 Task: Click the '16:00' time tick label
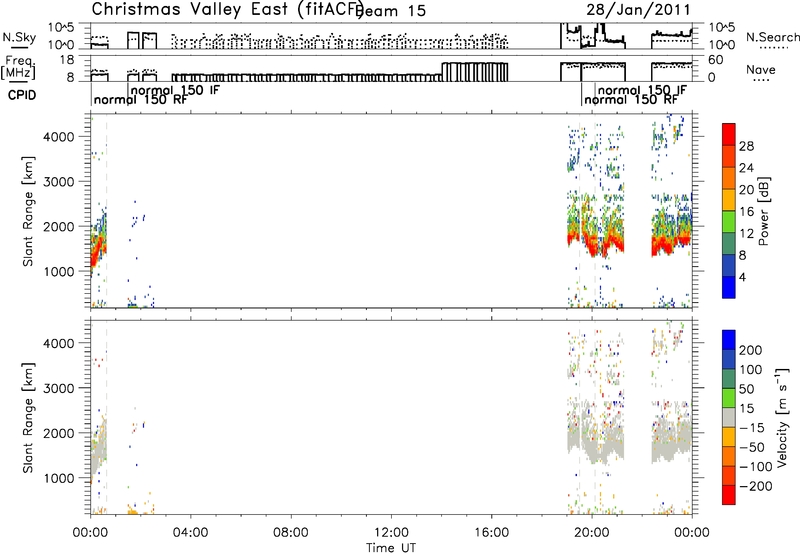[x=491, y=533]
